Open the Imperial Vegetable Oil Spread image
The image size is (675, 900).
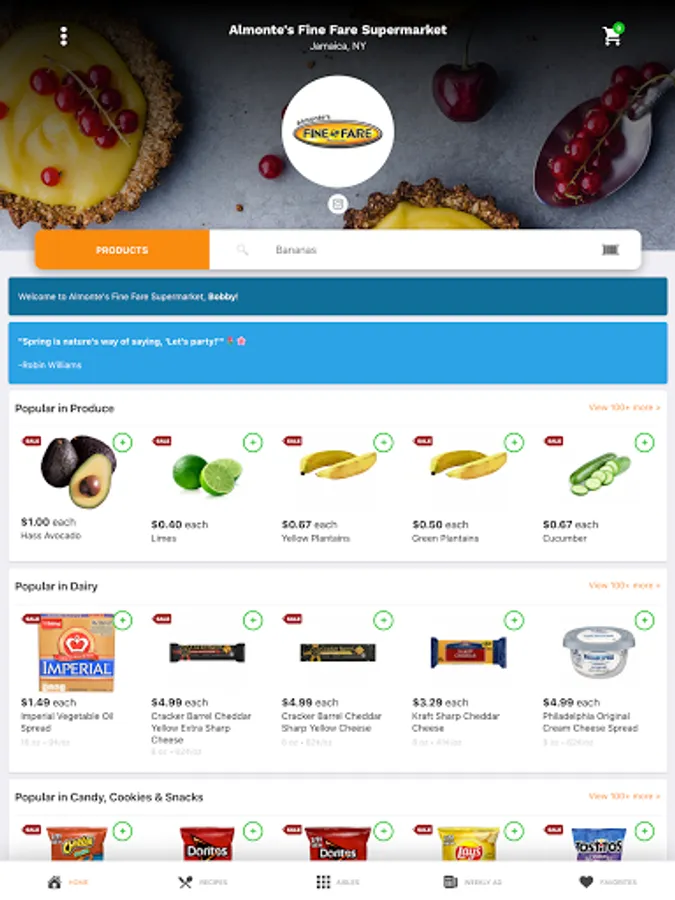click(x=76, y=653)
